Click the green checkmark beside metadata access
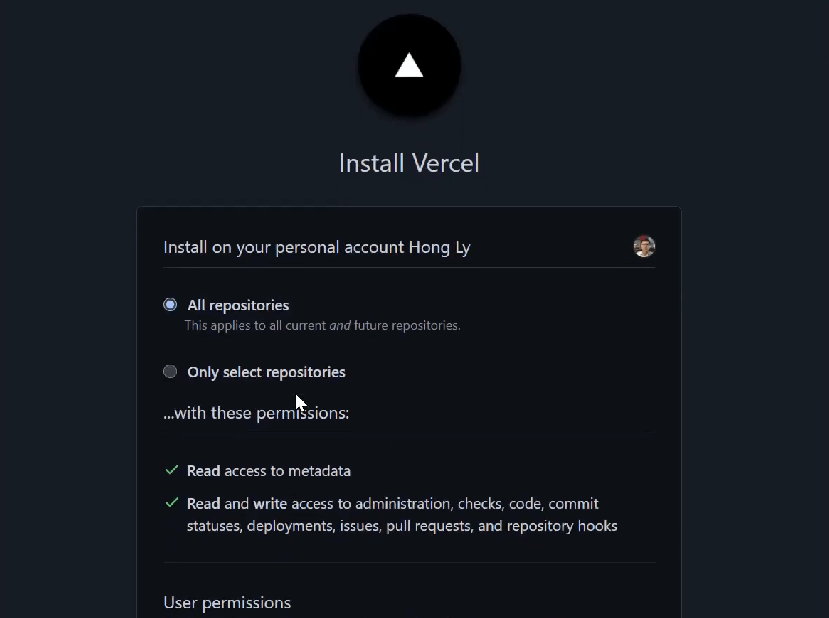 pyautogui.click(x=172, y=470)
